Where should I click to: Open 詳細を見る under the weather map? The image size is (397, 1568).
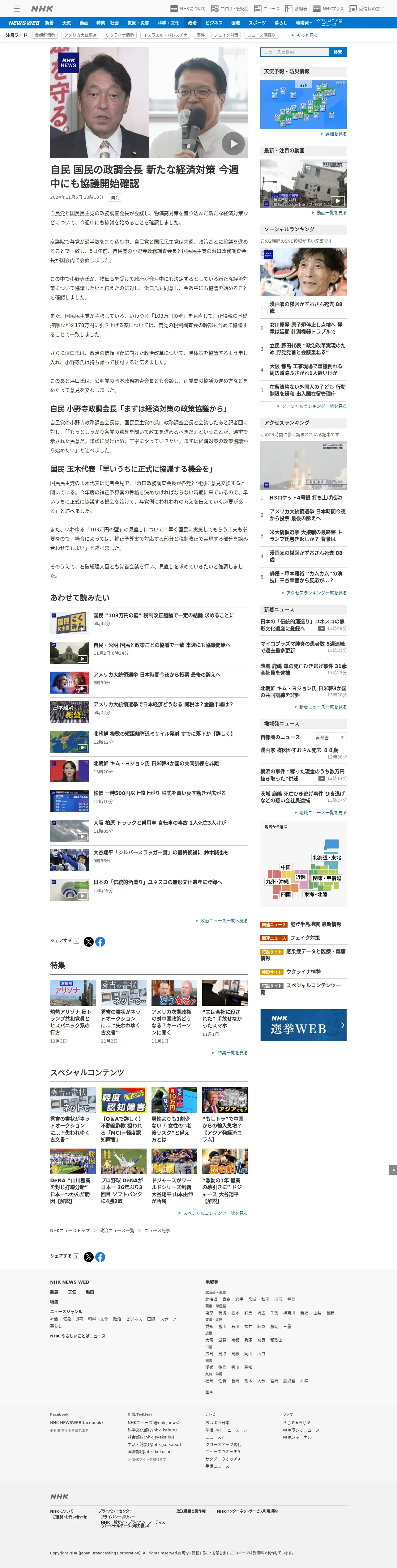pos(335,134)
